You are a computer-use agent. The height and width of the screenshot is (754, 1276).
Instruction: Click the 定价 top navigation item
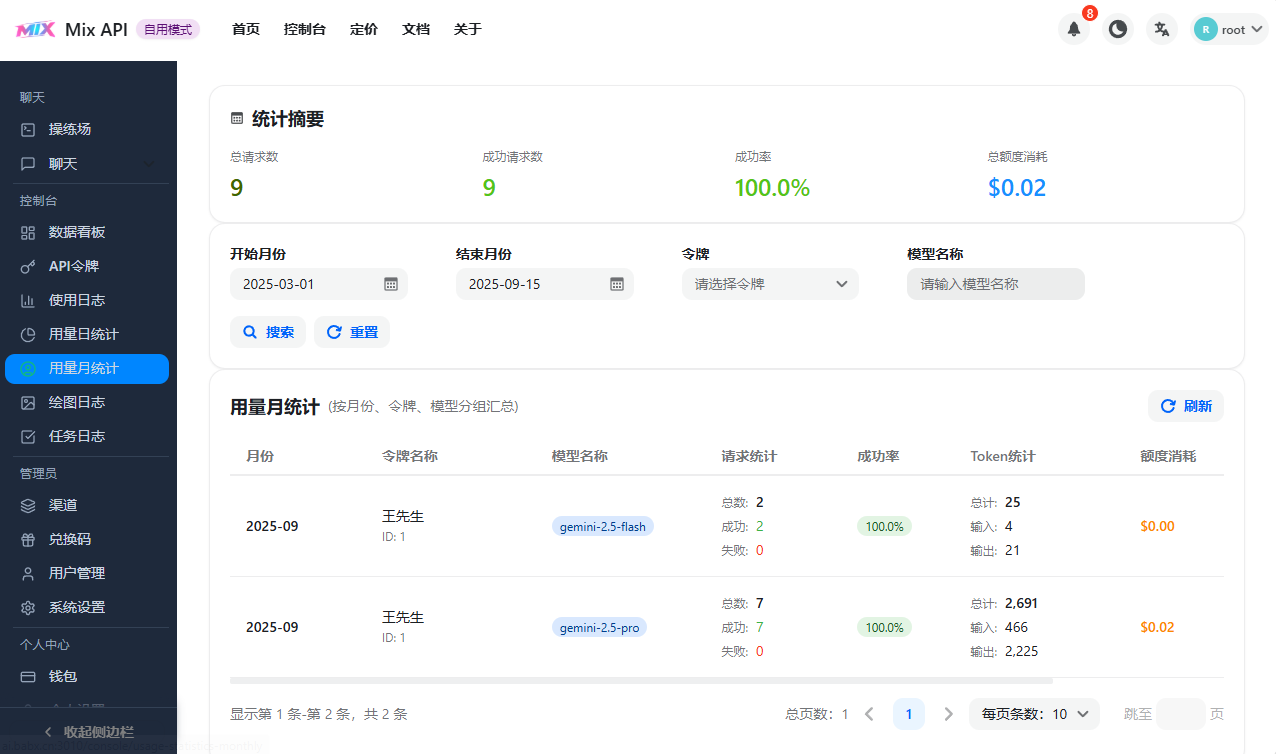coord(364,29)
